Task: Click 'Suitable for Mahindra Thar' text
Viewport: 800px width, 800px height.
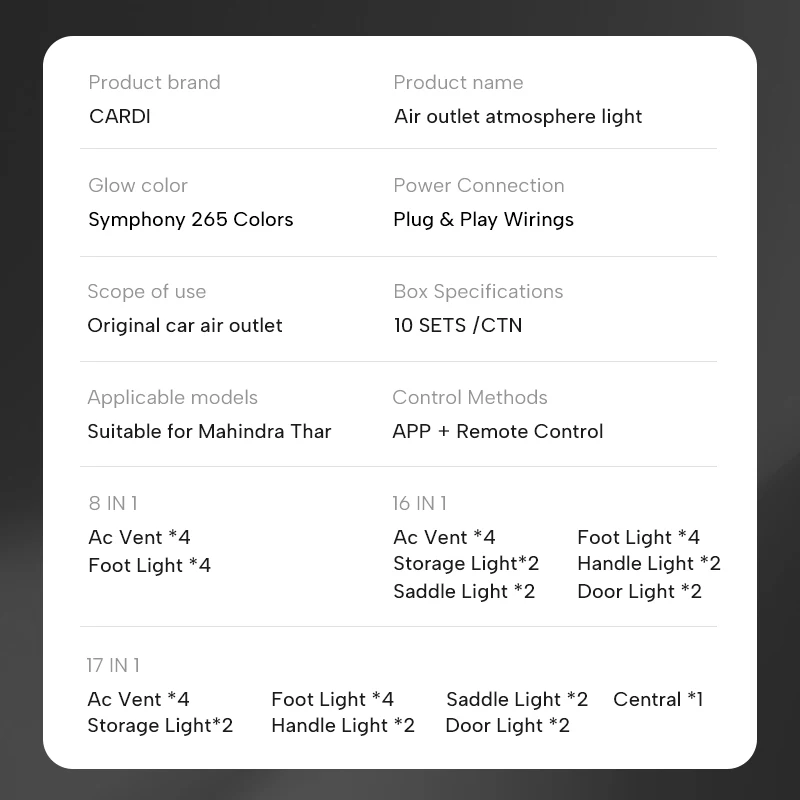Action: point(209,431)
